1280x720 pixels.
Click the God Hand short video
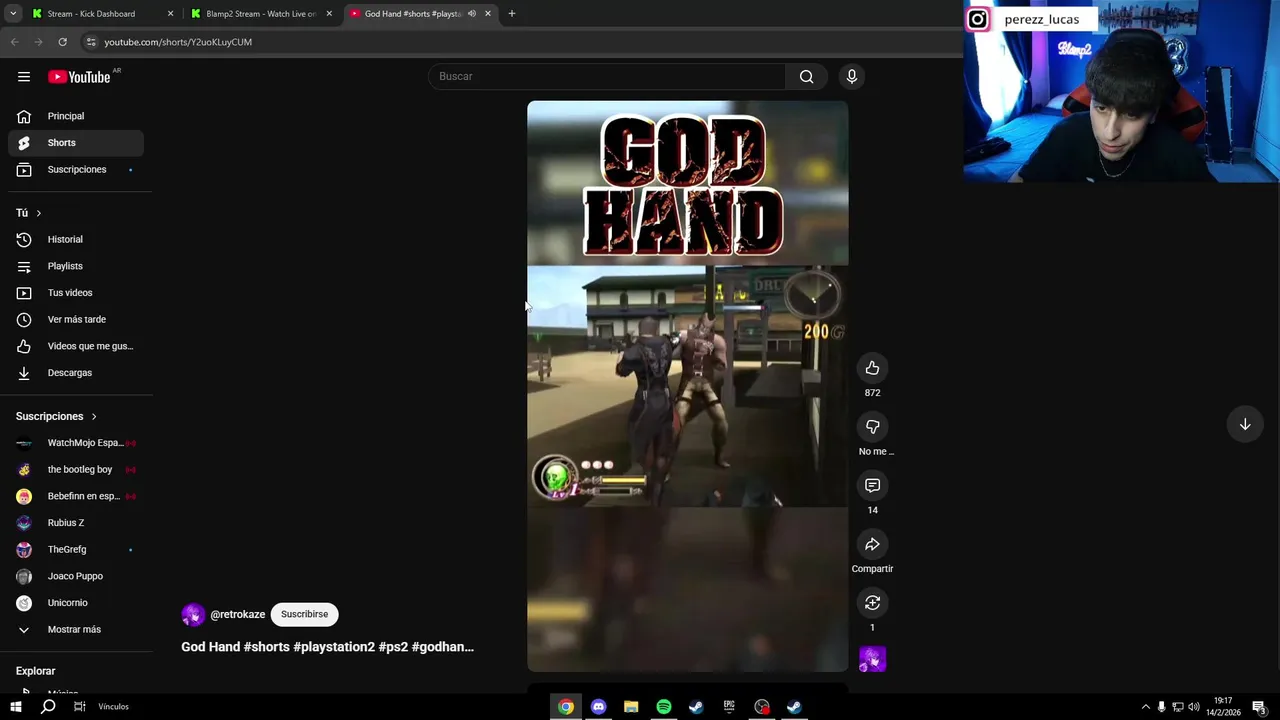point(687,386)
